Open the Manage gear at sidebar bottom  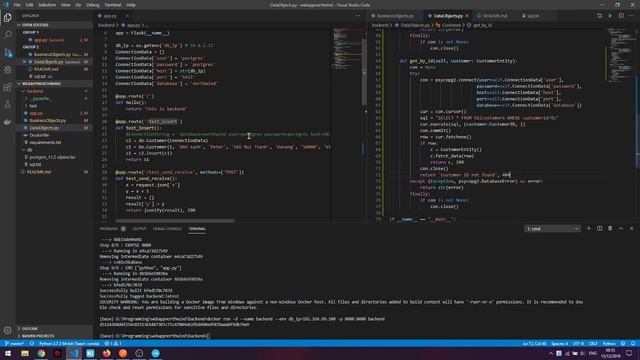[7, 330]
